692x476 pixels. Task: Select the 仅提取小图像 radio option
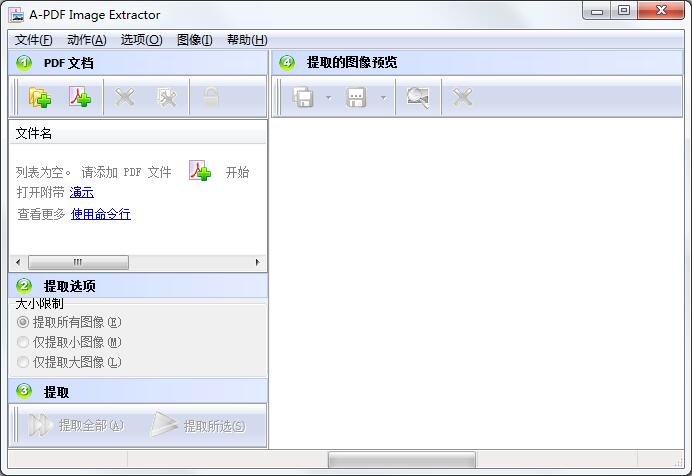24,342
